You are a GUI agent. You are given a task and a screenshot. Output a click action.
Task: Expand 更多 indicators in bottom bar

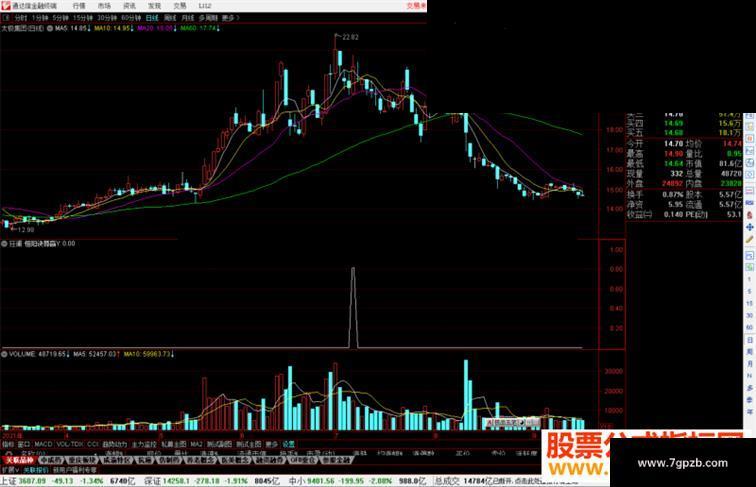click(272, 444)
